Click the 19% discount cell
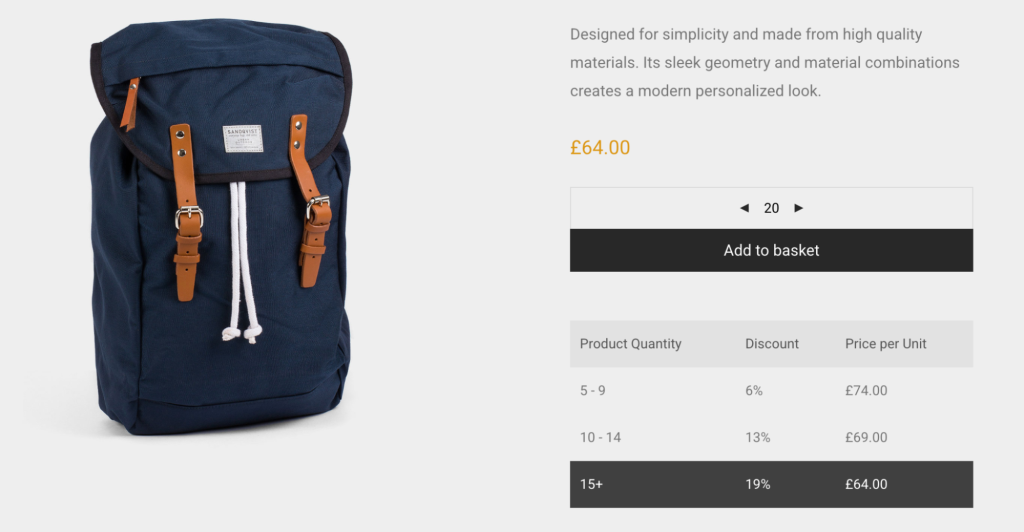 757,485
